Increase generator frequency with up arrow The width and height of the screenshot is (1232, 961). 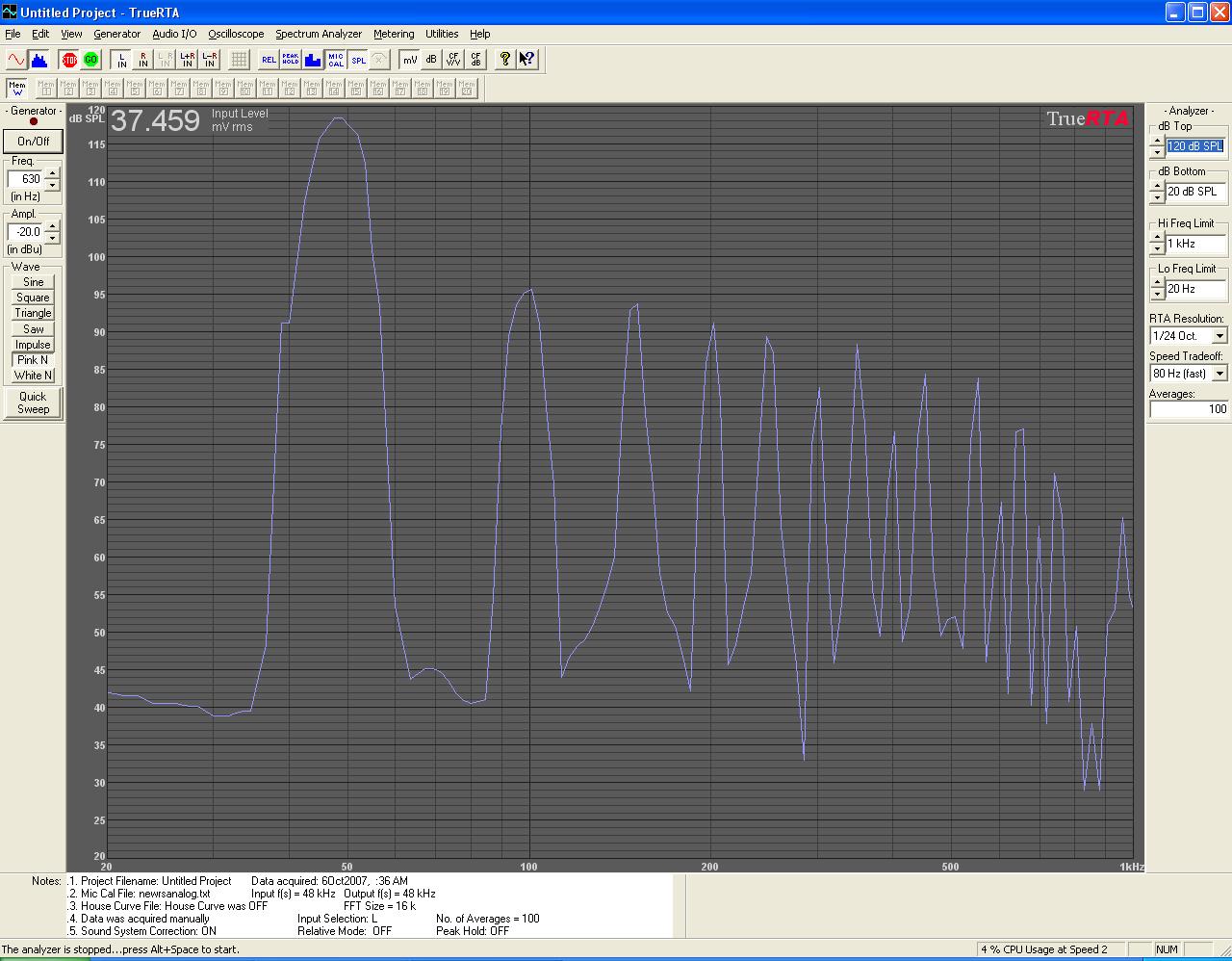[53, 173]
